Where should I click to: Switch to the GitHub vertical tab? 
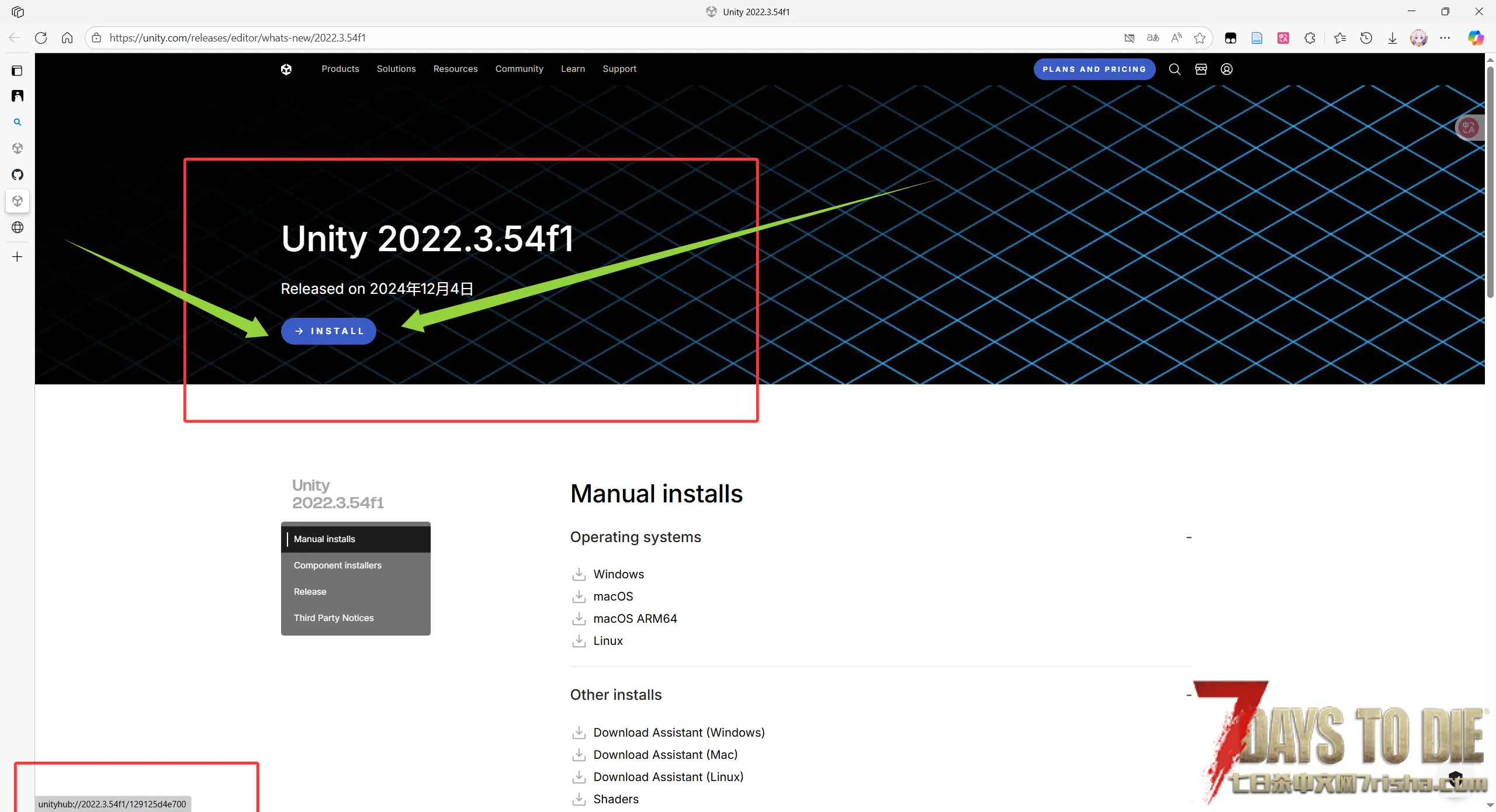coord(18,175)
